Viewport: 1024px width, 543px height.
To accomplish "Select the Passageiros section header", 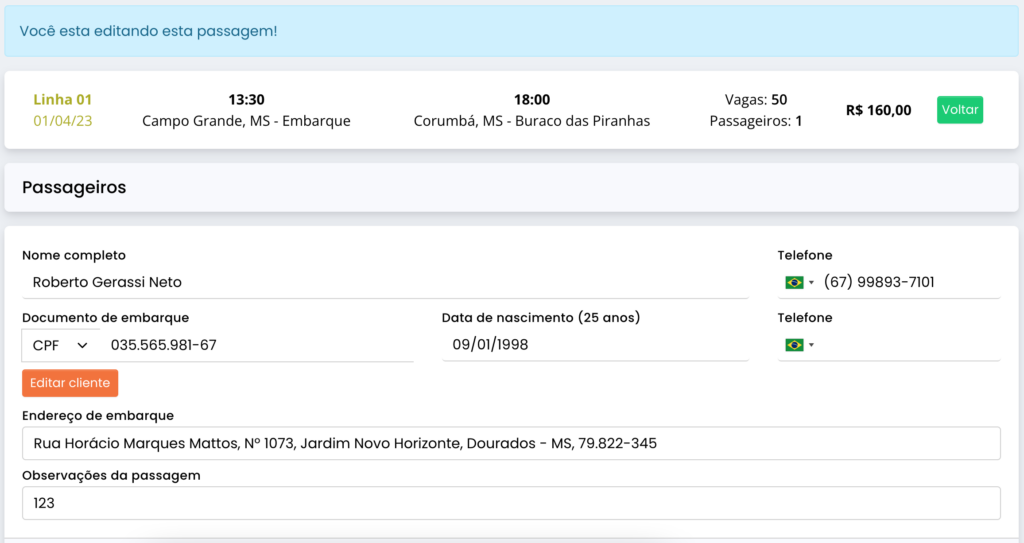I will pyautogui.click(x=74, y=188).
